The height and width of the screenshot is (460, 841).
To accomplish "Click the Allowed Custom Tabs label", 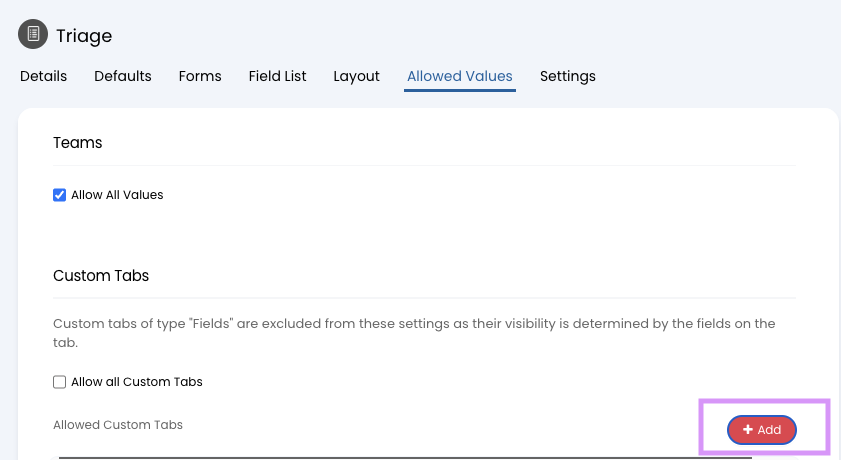I will tap(118, 425).
